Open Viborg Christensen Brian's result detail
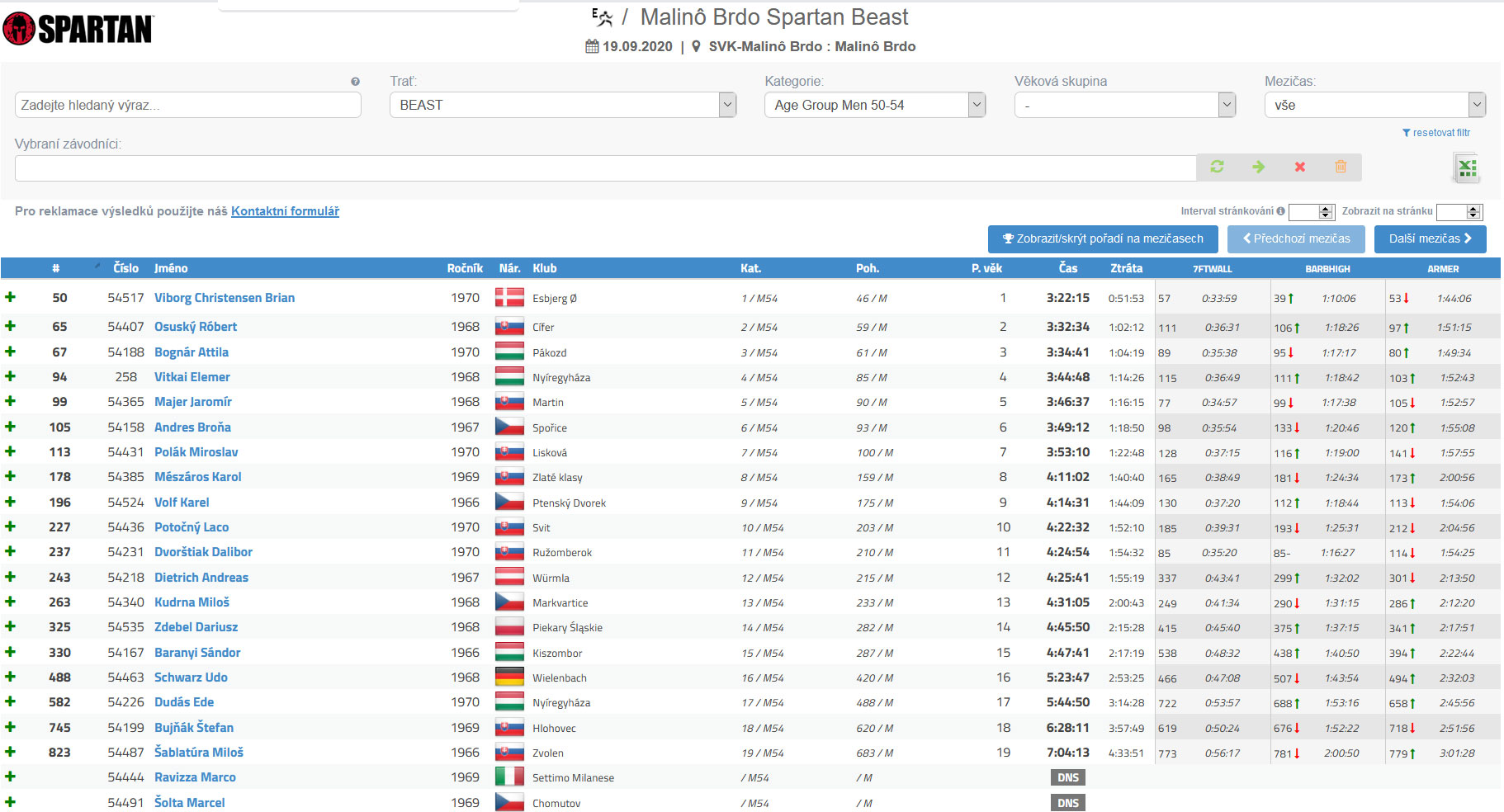1504x812 pixels. [x=225, y=298]
